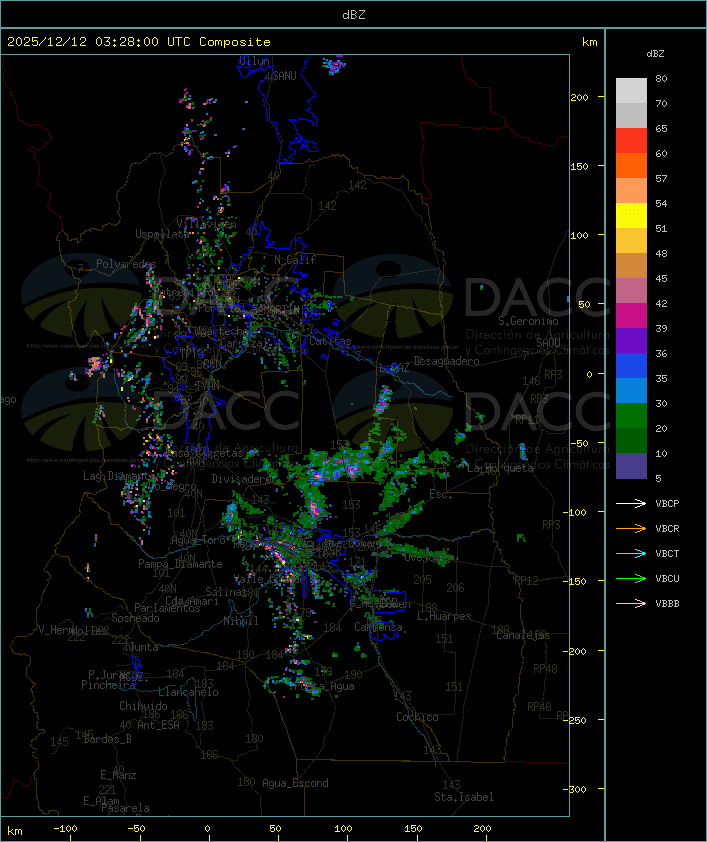Click the 'Parlamentos' map label
Viewport: 707px width, 842px height.
167,608
